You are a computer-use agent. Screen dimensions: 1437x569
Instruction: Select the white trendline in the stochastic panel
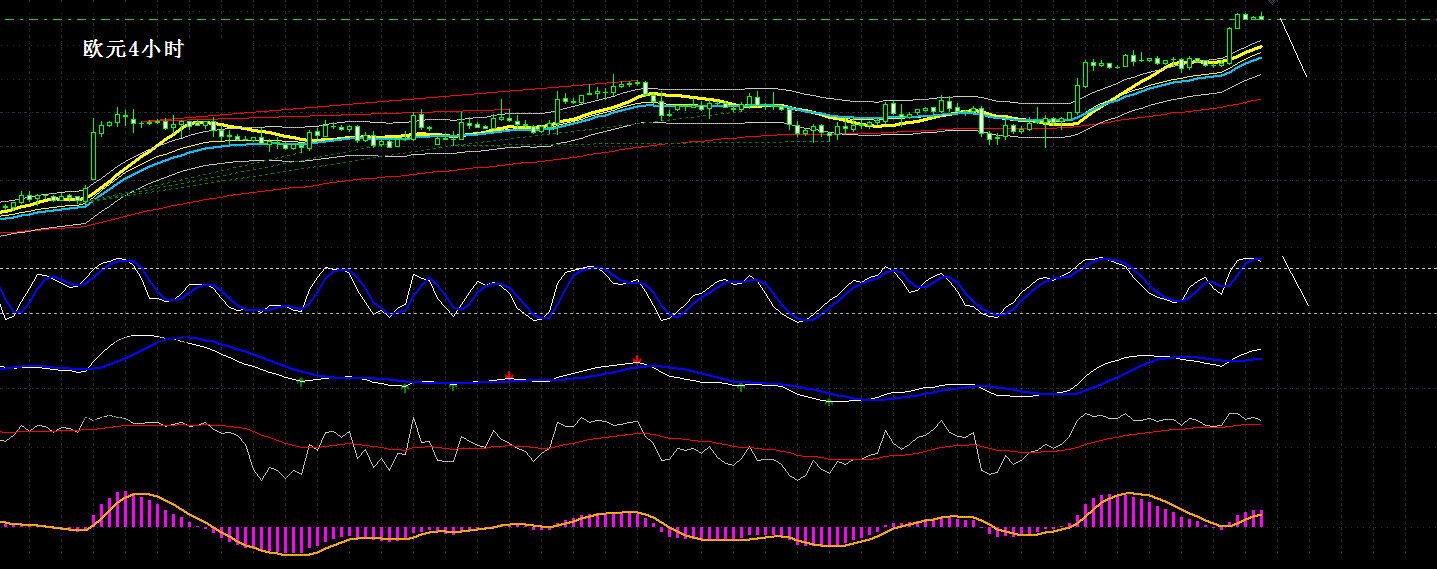(x=1295, y=282)
